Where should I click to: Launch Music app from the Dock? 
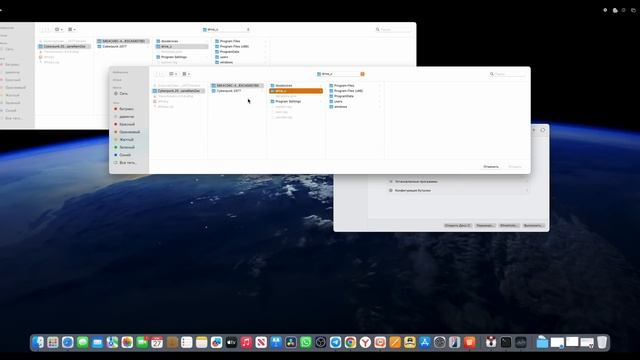click(246, 342)
